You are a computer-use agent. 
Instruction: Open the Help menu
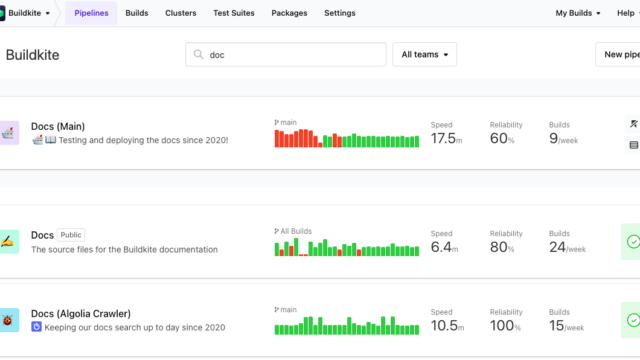[x=628, y=13]
